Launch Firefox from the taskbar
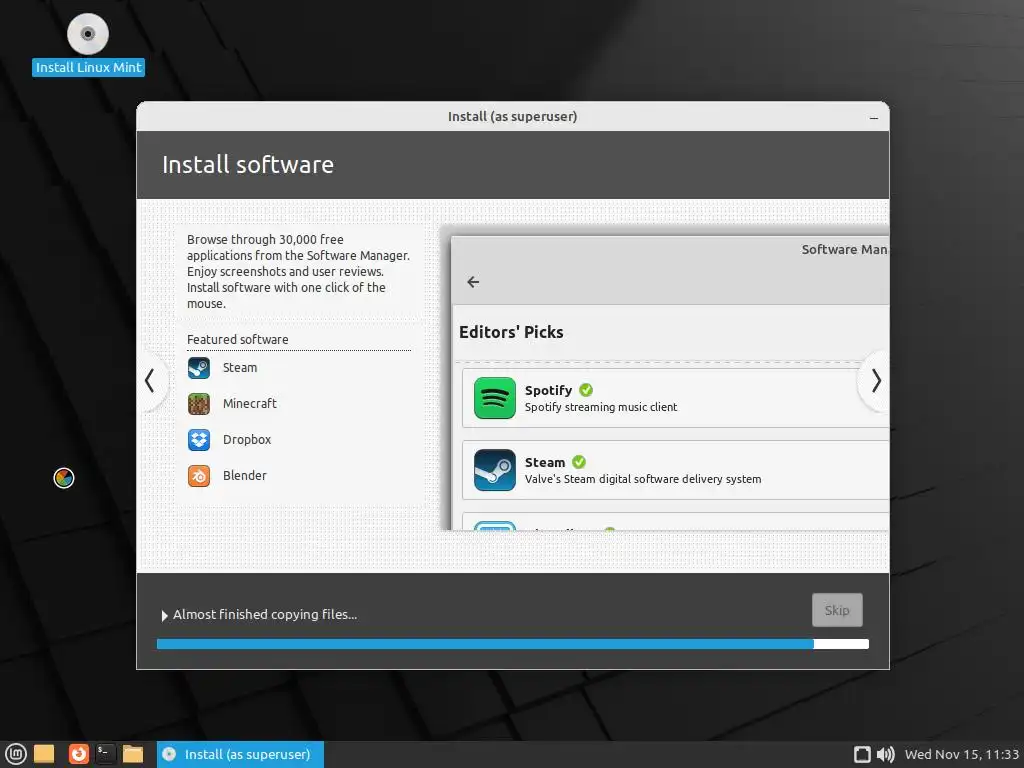 point(78,754)
